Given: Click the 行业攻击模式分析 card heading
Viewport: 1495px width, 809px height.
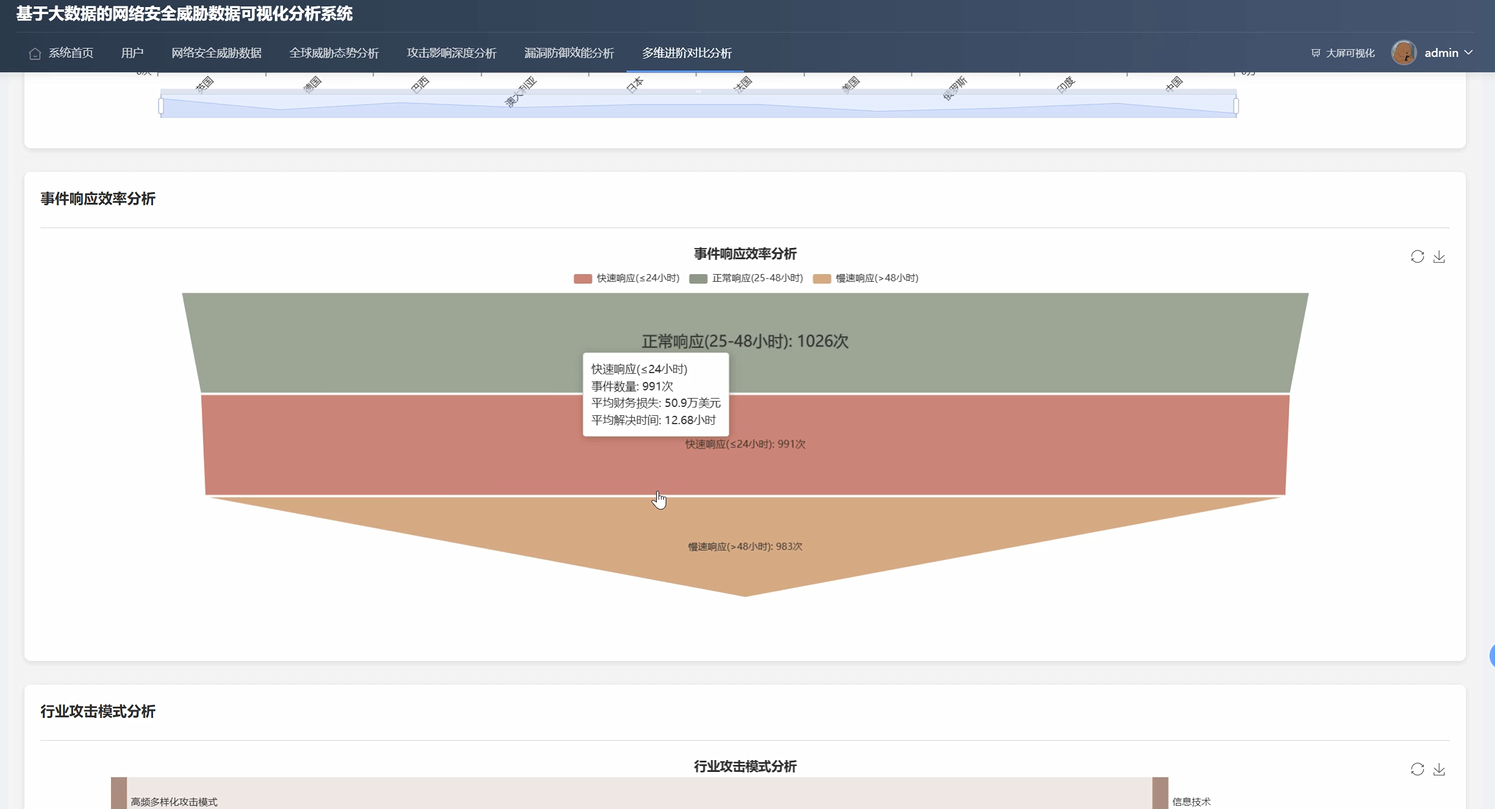Looking at the screenshot, I should click(98, 712).
